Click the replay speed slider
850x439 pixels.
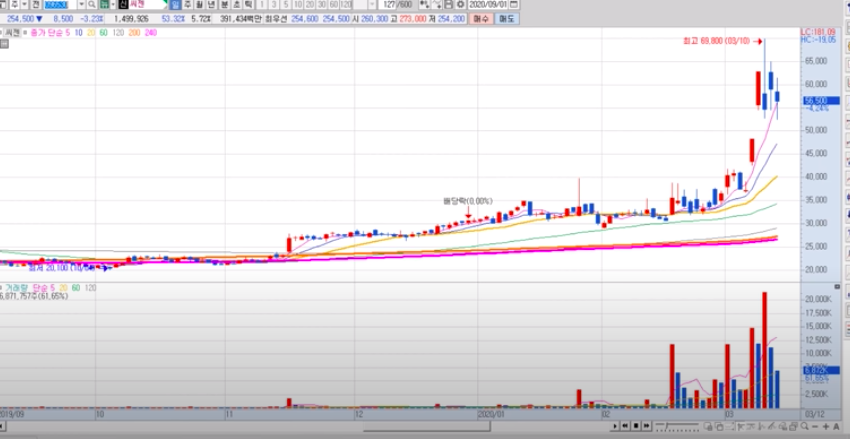tap(677, 426)
